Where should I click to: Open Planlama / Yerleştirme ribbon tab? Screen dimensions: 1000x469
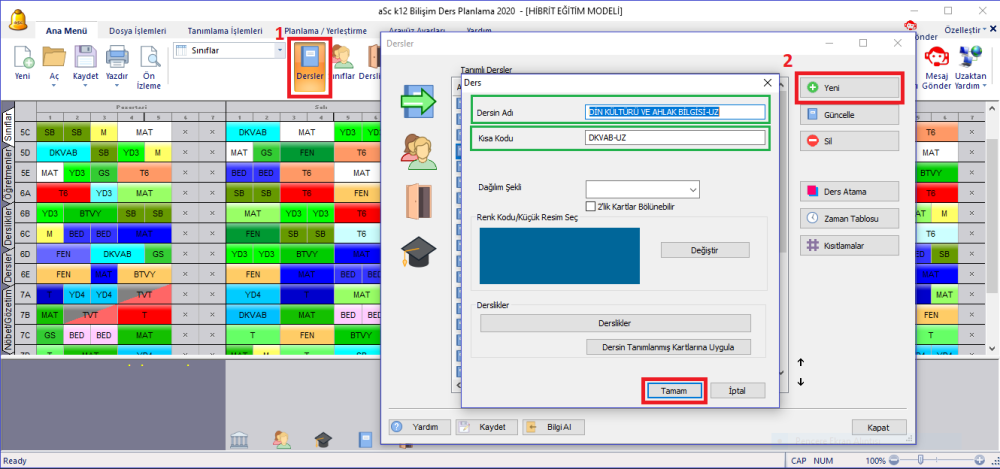pos(325,31)
